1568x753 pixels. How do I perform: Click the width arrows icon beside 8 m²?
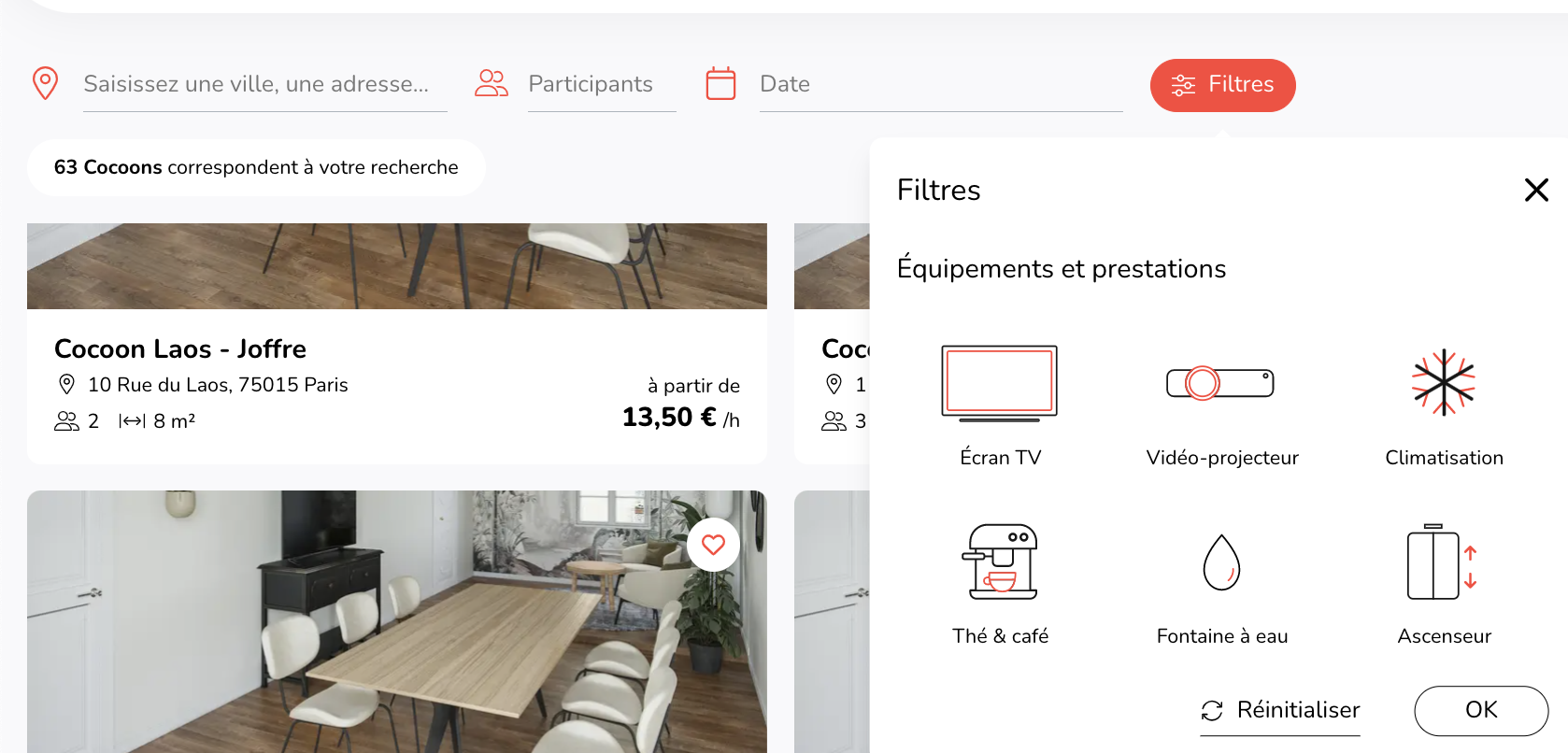132,421
